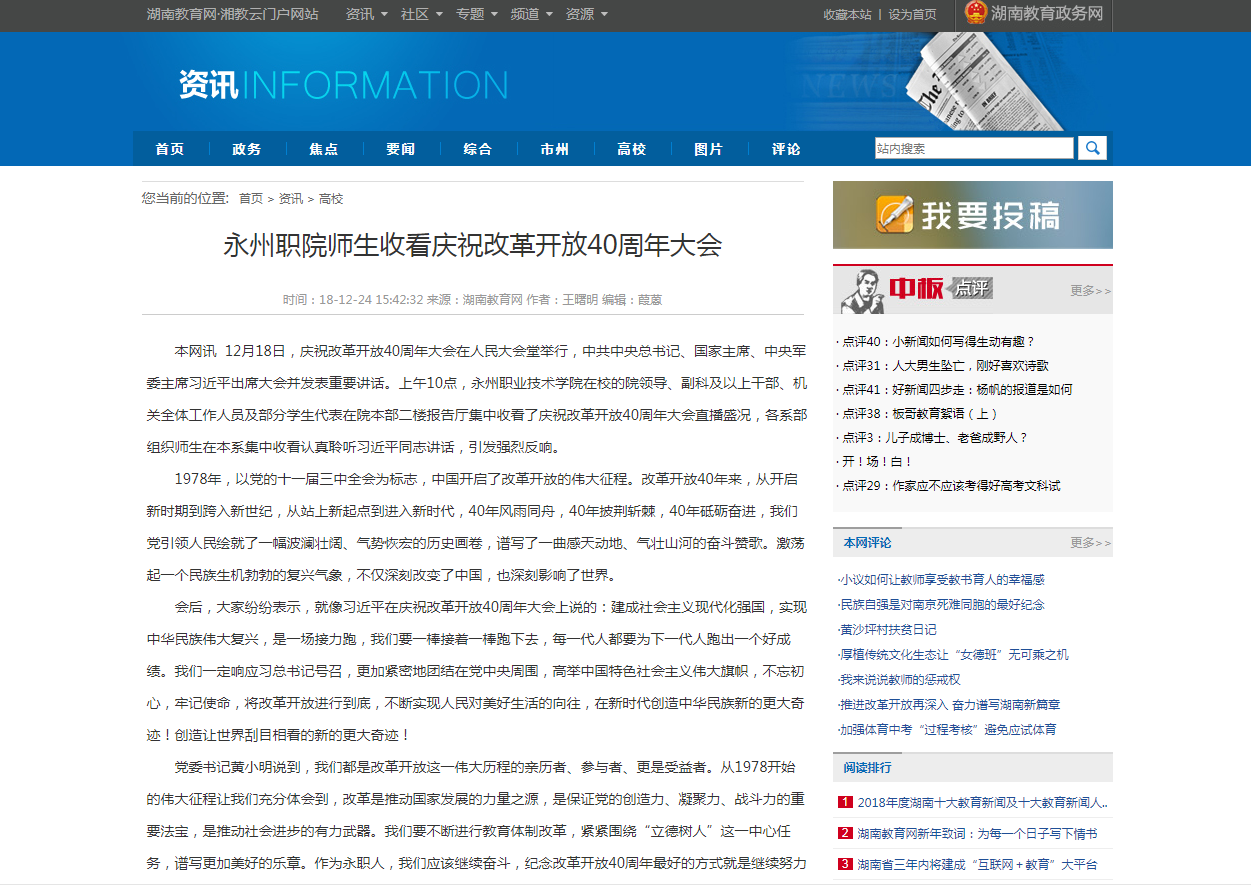Click the 中枢点评 column logo

(x=916, y=291)
